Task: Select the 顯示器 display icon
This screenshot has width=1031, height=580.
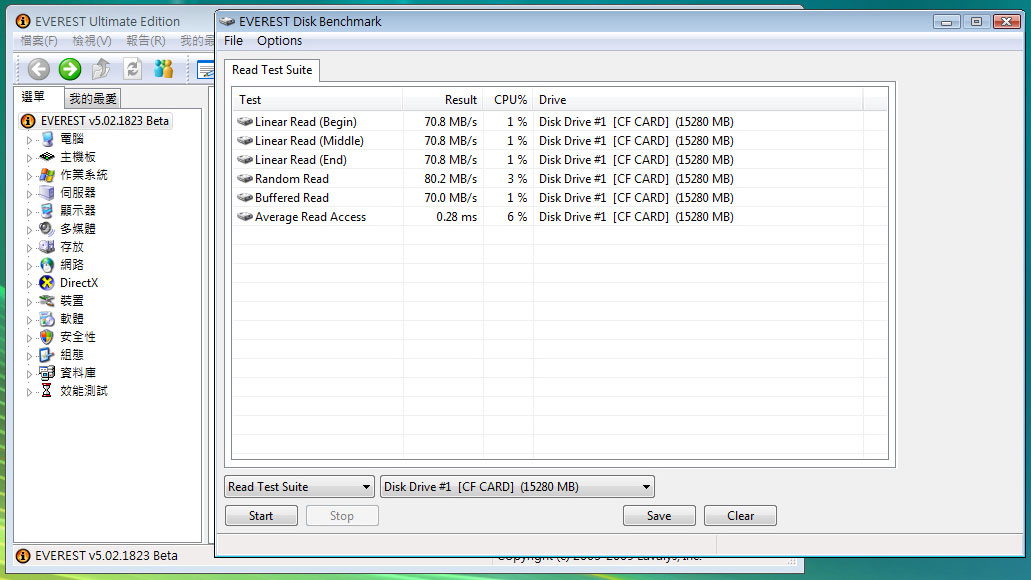Action: [x=47, y=210]
